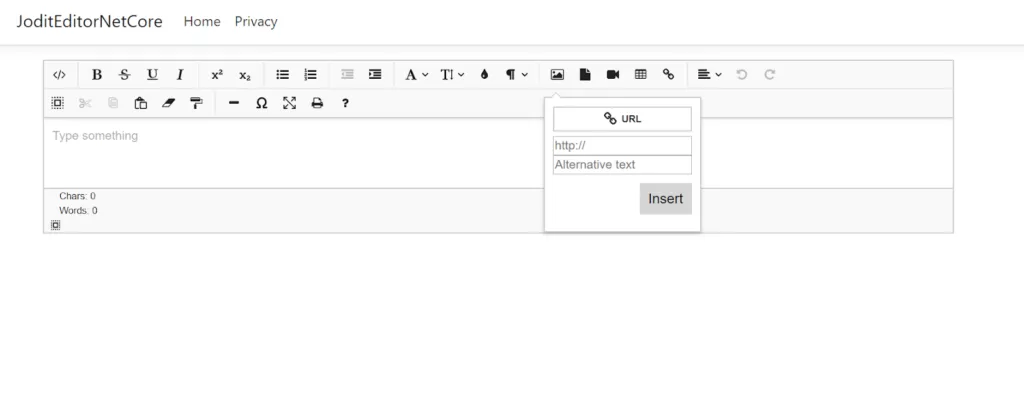Expand the font size dropdown
1024x401 pixels.
(452, 75)
